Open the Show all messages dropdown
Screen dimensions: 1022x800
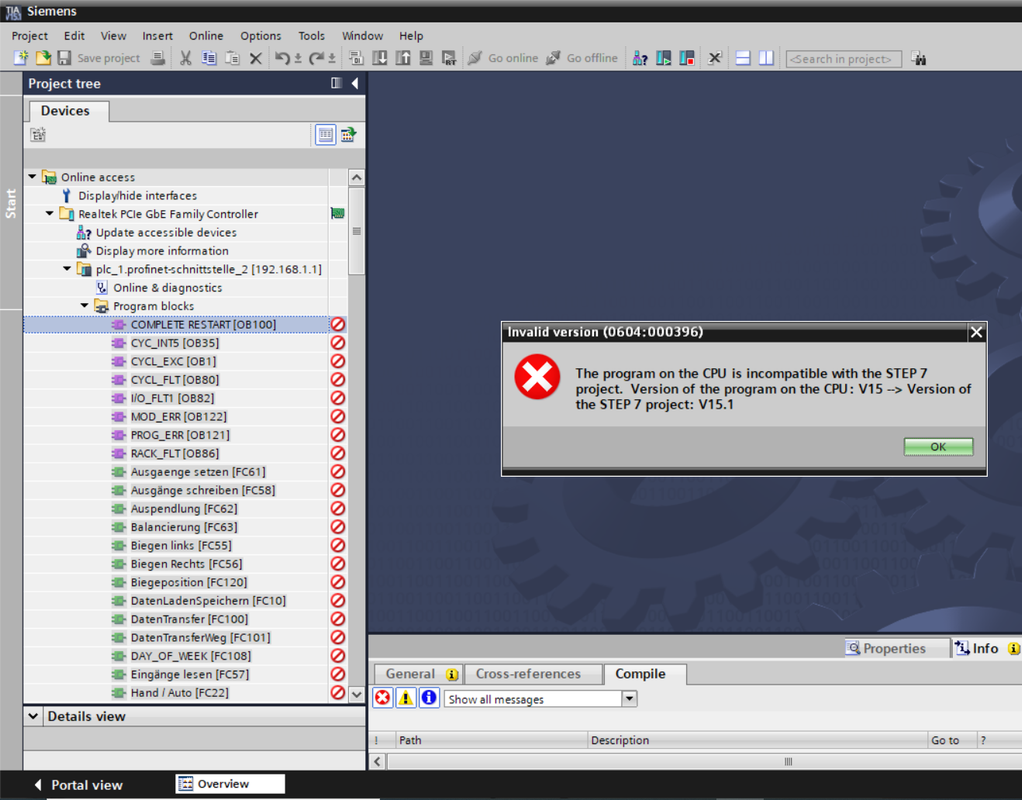[629, 699]
